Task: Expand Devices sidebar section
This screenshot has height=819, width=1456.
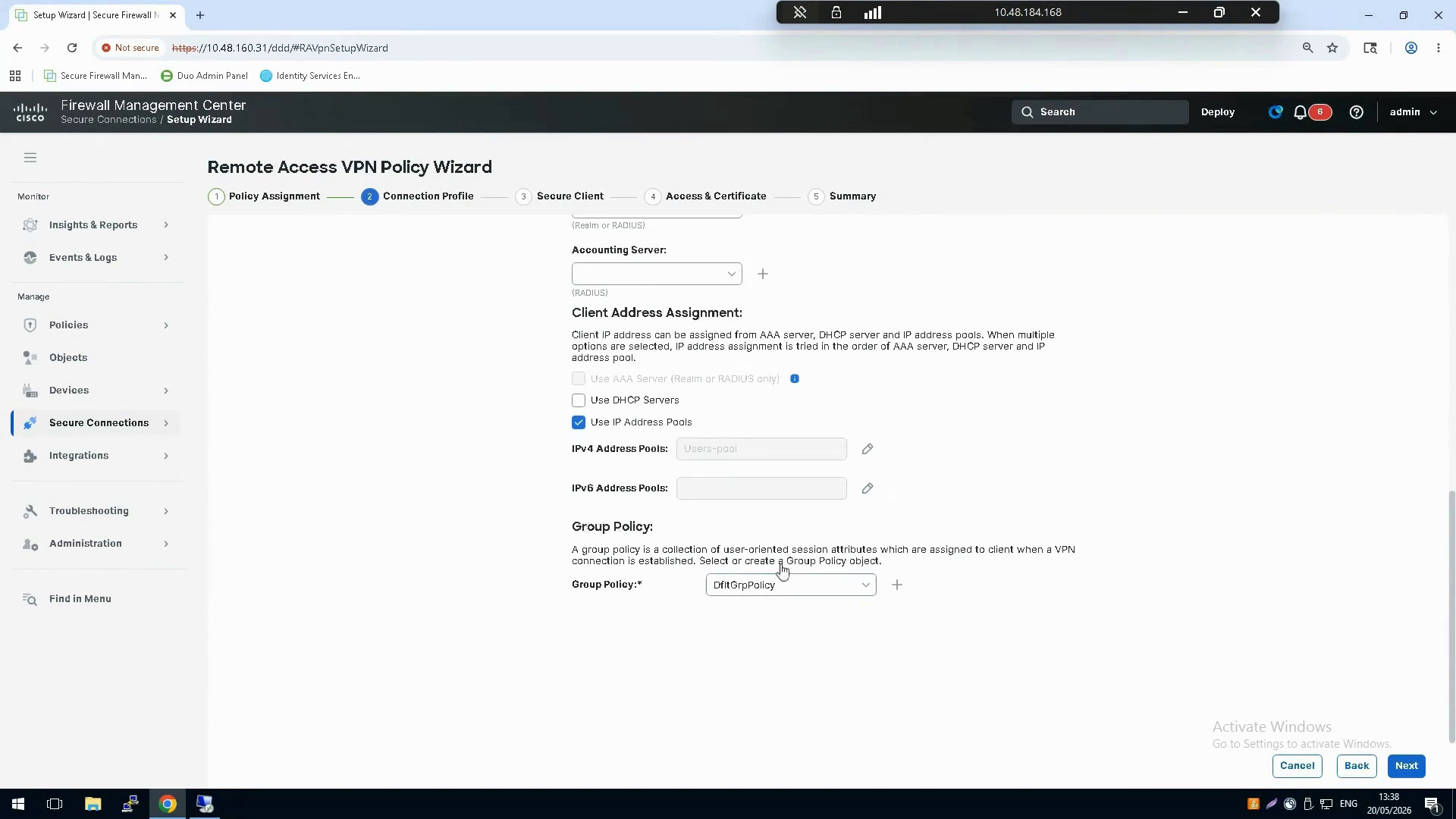Action: point(96,391)
